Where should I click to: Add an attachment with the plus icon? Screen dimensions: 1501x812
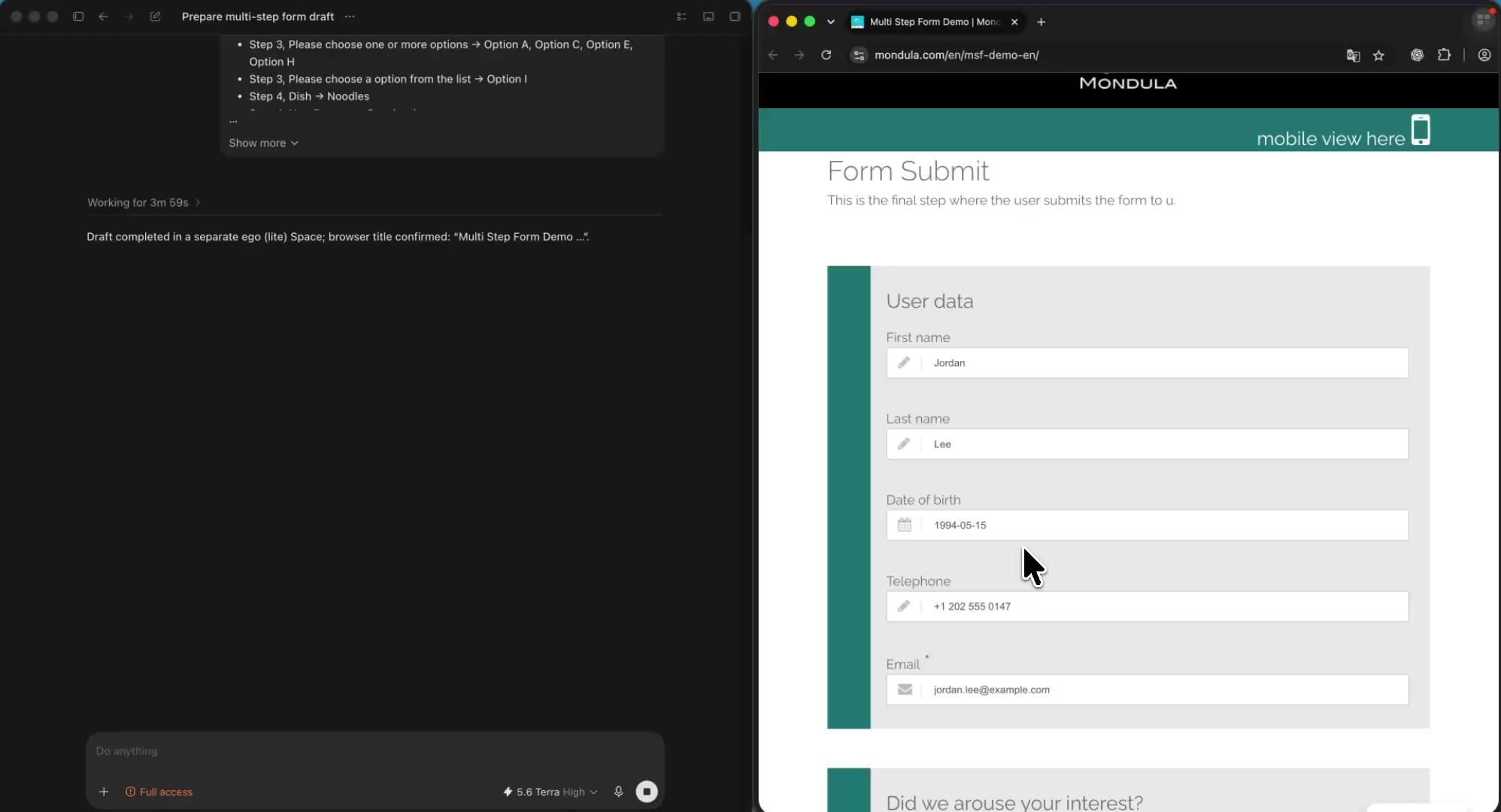[x=104, y=792]
